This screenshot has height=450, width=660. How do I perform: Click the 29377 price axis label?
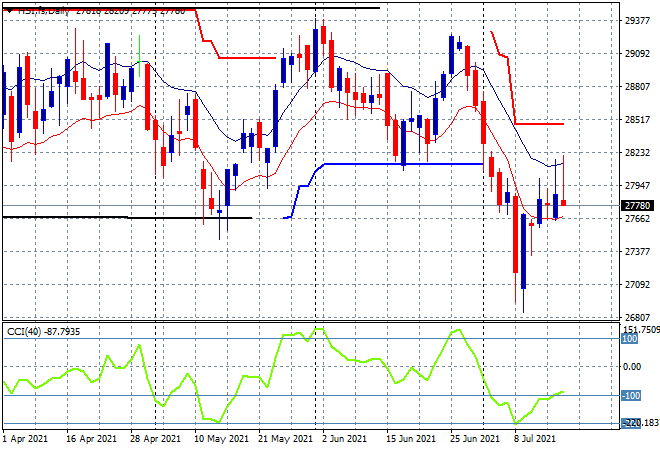point(637,21)
